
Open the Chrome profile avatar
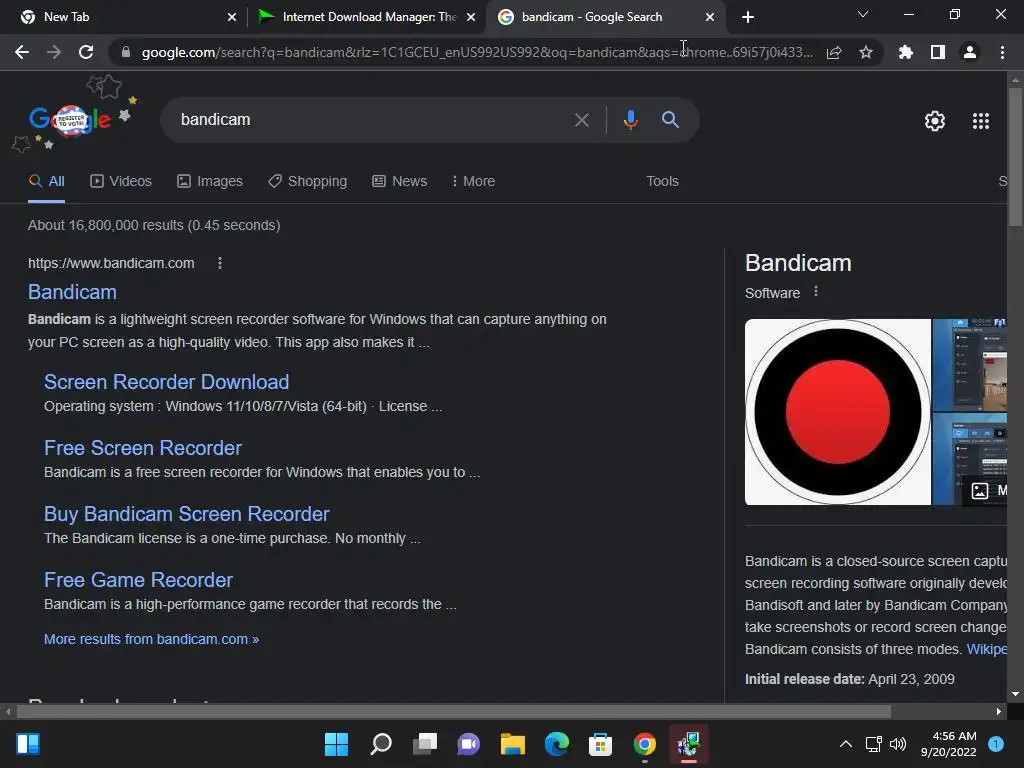coord(970,52)
